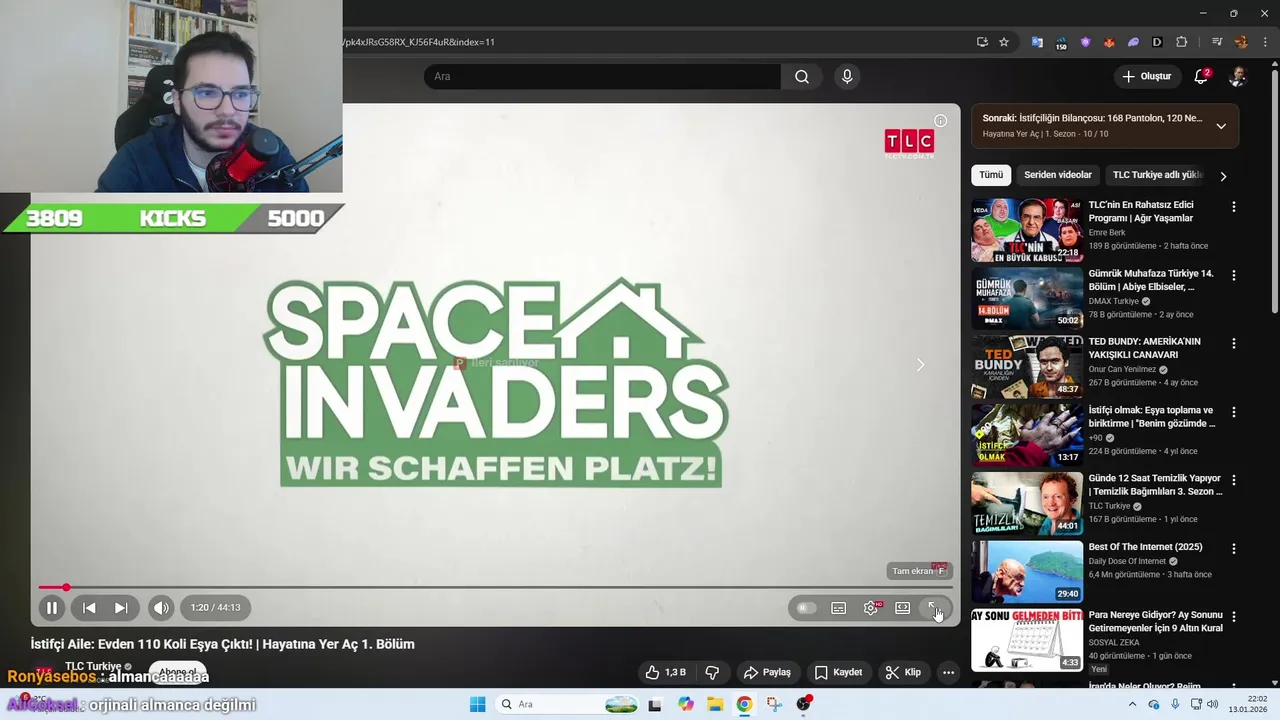Viewport: 1280px width, 720px height.
Task: Open the TLC Turkiye channel link
Action: click(93, 666)
